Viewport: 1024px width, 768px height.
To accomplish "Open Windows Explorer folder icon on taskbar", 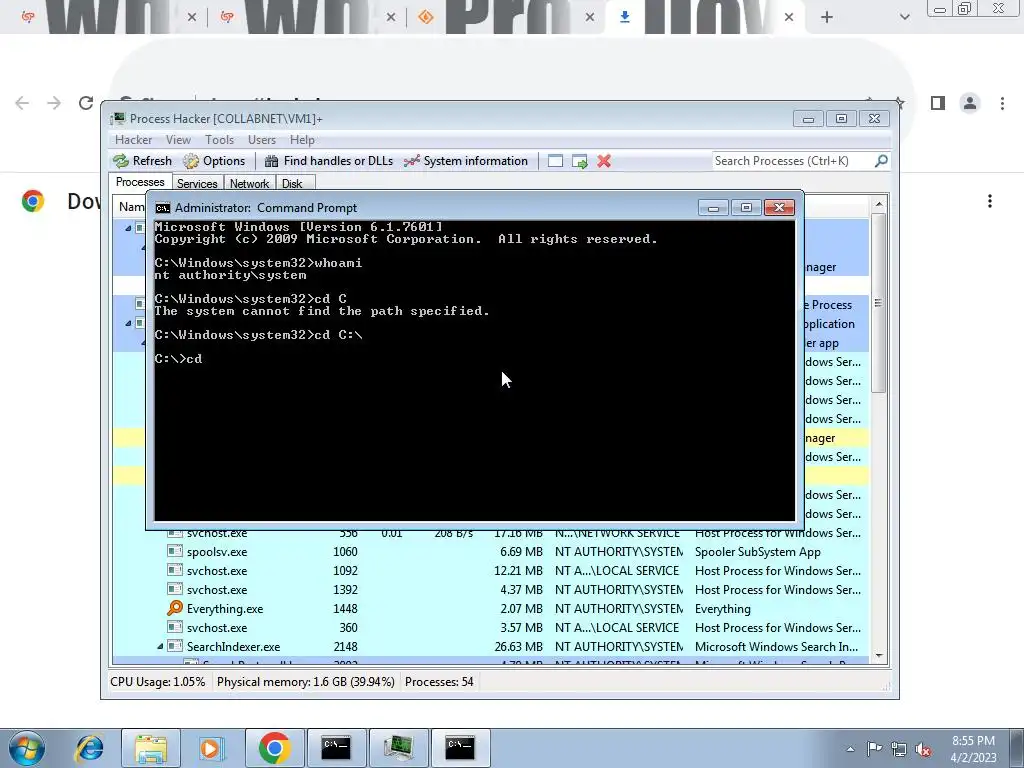I will tap(151, 748).
